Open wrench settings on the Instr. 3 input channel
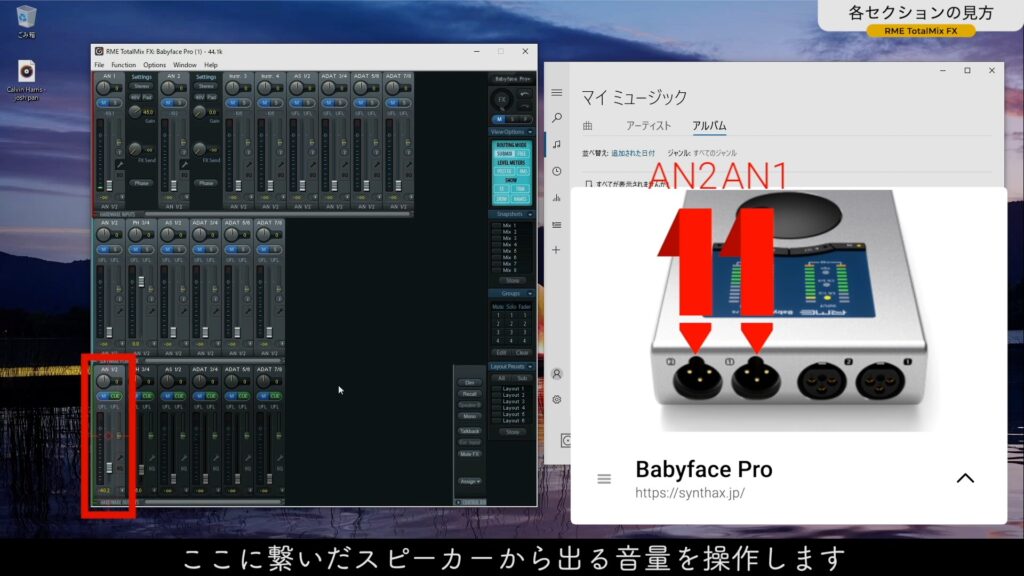Viewport: 1024px width, 576px height. click(249, 165)
